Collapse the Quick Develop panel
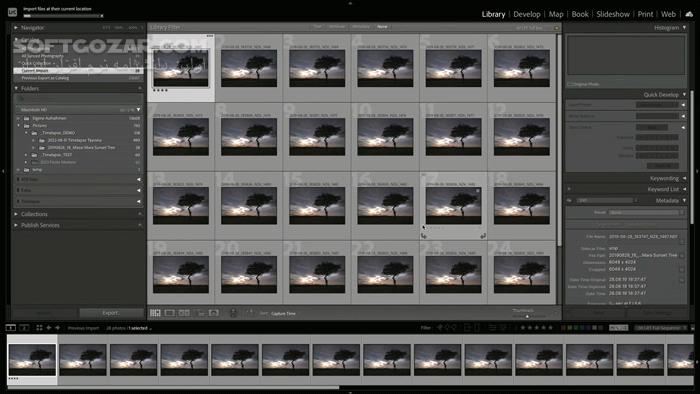Screen dimensions: 700x394 [684, 95]
